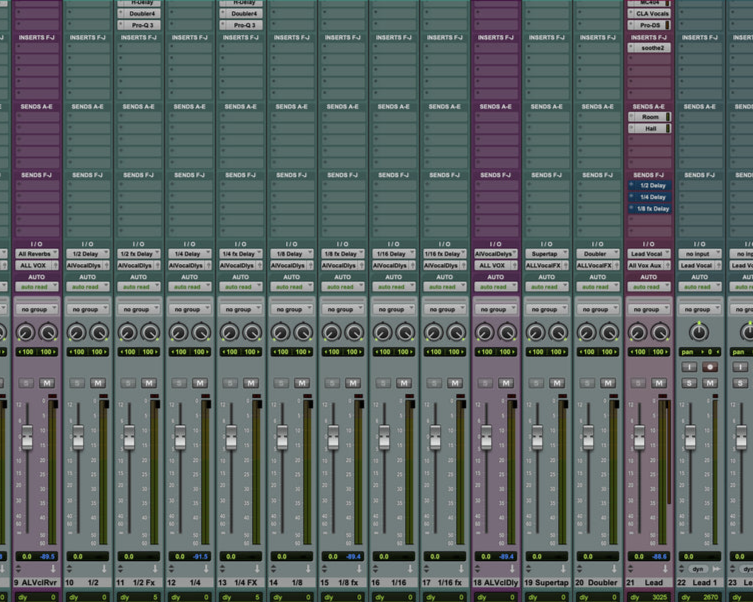
Task: Open ALL VOX output selector on 18 ALVclDly
Action: click(496, 265)
